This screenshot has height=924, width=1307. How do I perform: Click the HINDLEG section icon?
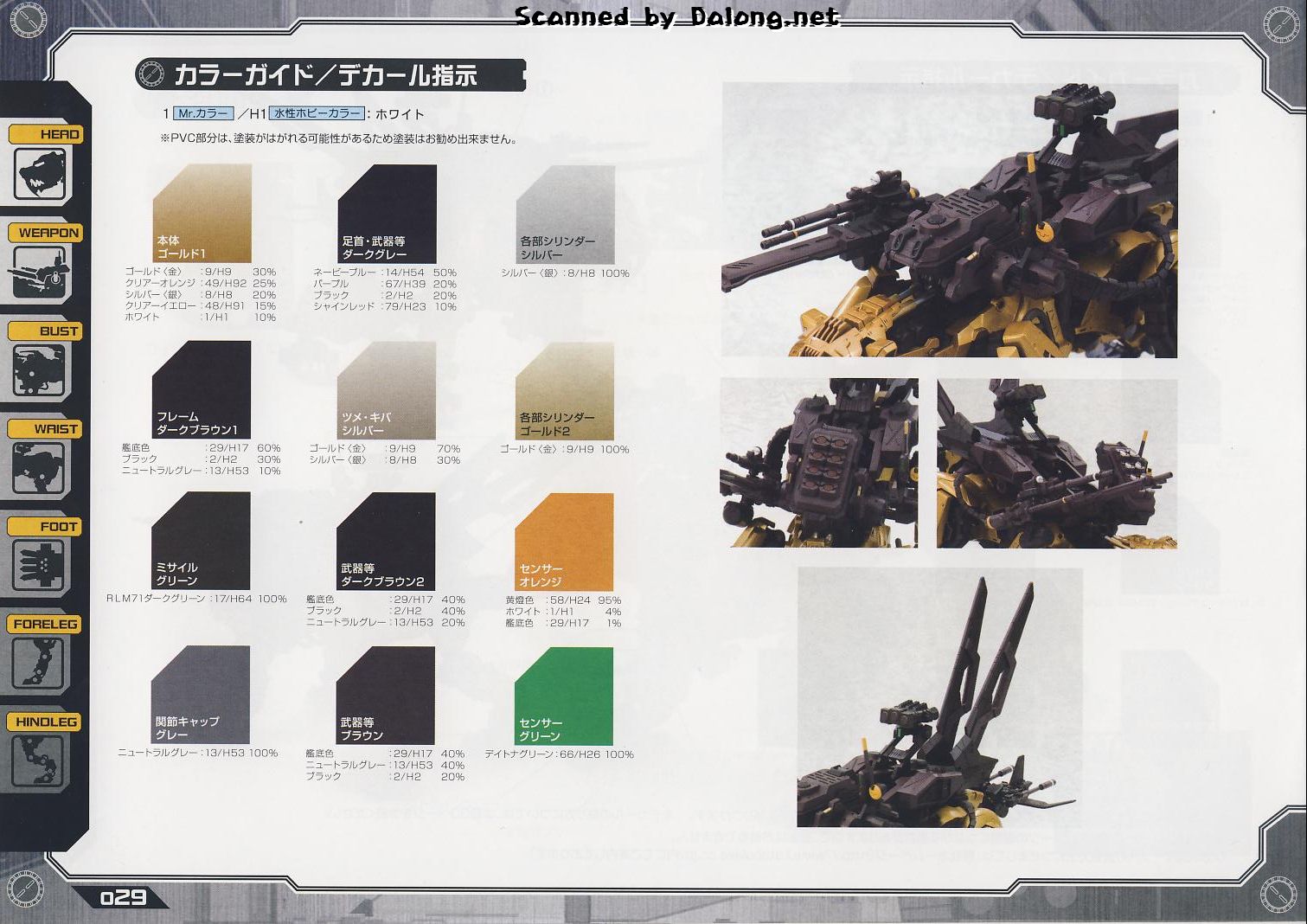coord(39,761)
